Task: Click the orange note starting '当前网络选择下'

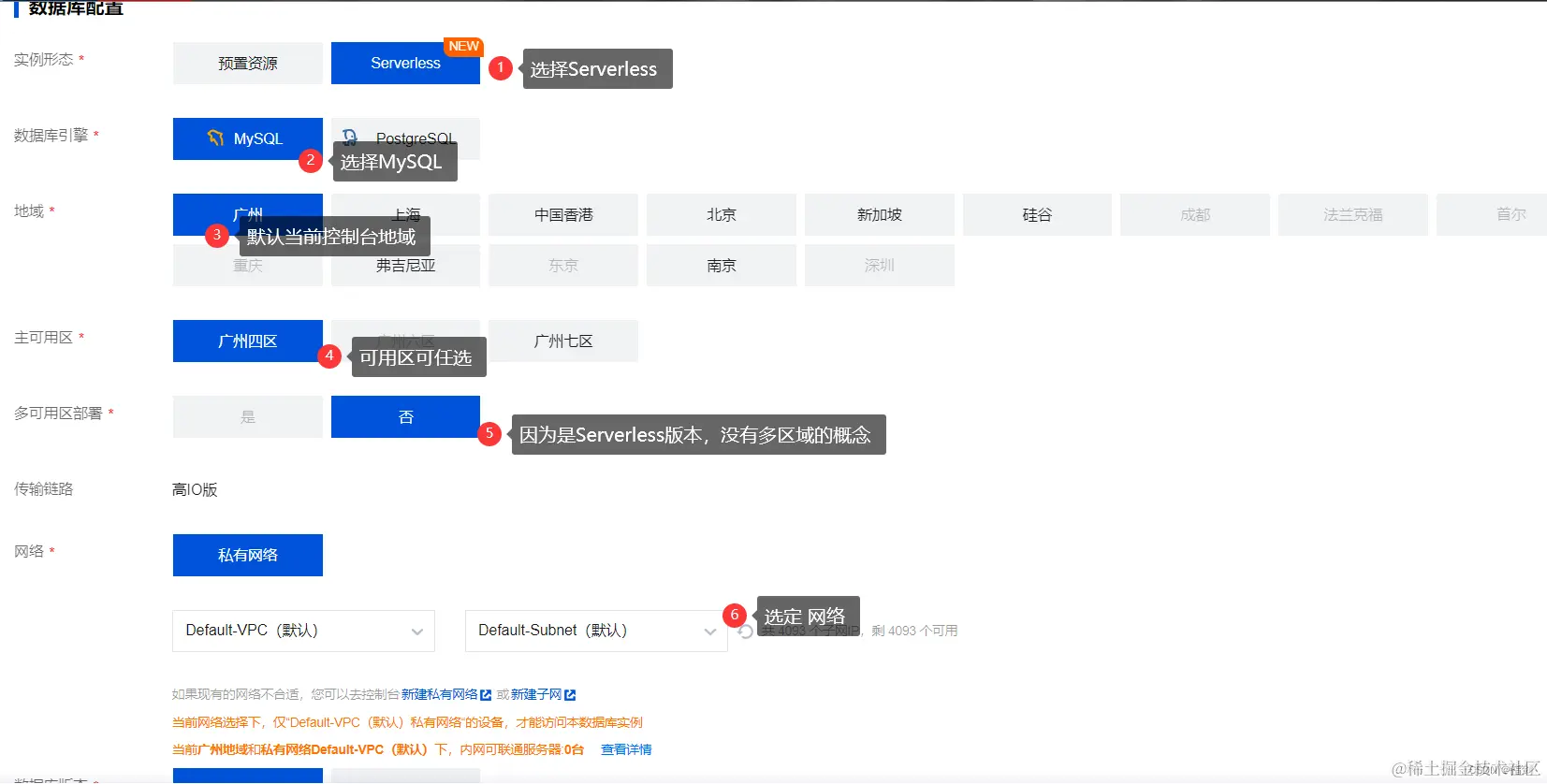Action: pyautogui.click(x=407, y=722)
